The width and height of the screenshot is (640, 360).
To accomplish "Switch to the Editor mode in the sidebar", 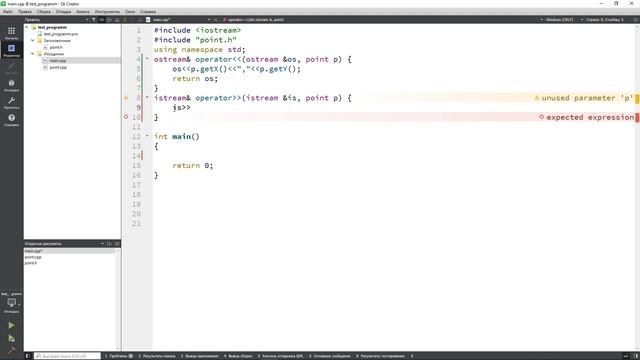I will pyautogui.click(x=11, y=50).
